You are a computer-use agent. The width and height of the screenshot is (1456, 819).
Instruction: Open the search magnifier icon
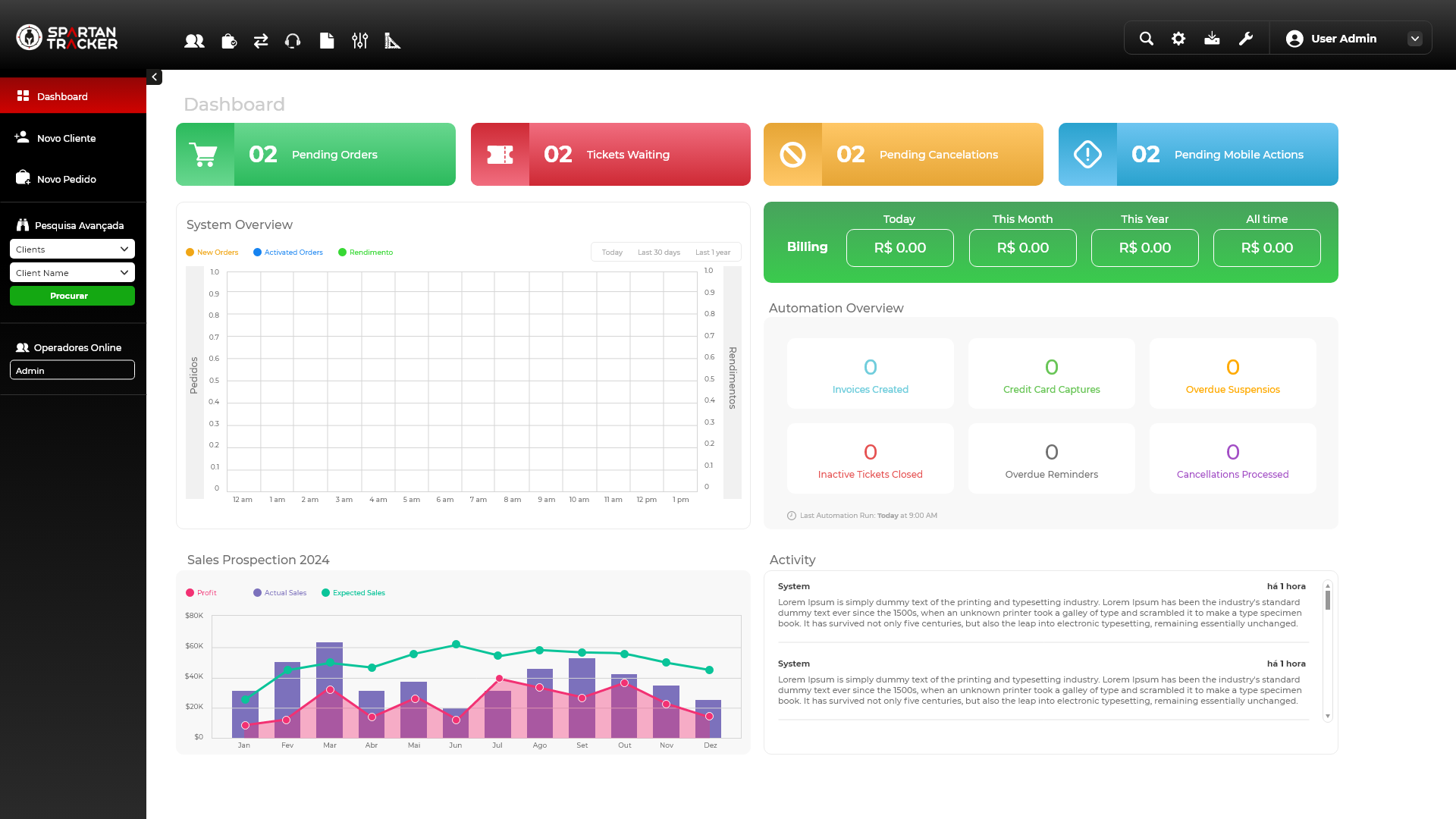[x=1147, y=39]
